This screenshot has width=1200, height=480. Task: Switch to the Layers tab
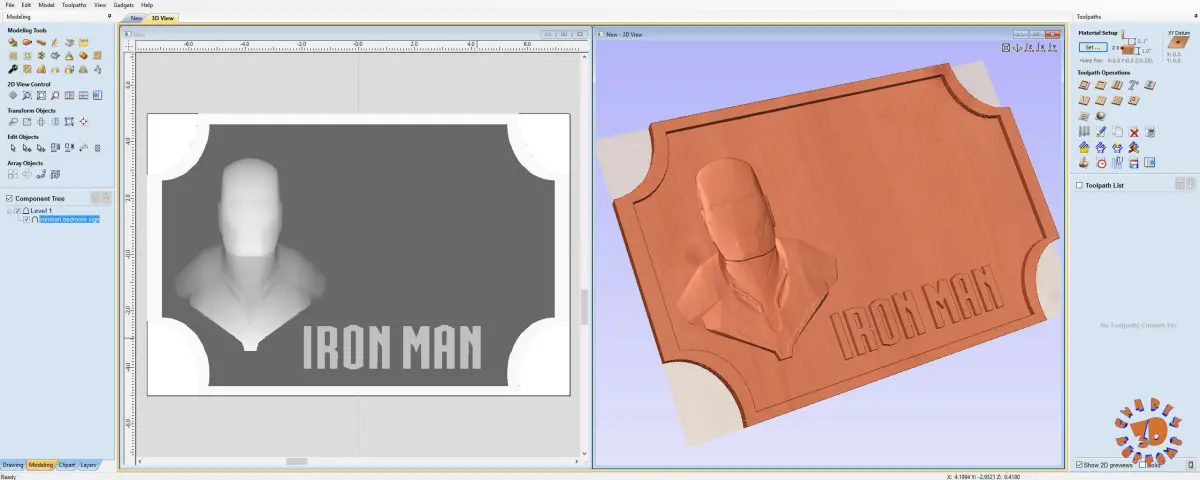(88, 465)
